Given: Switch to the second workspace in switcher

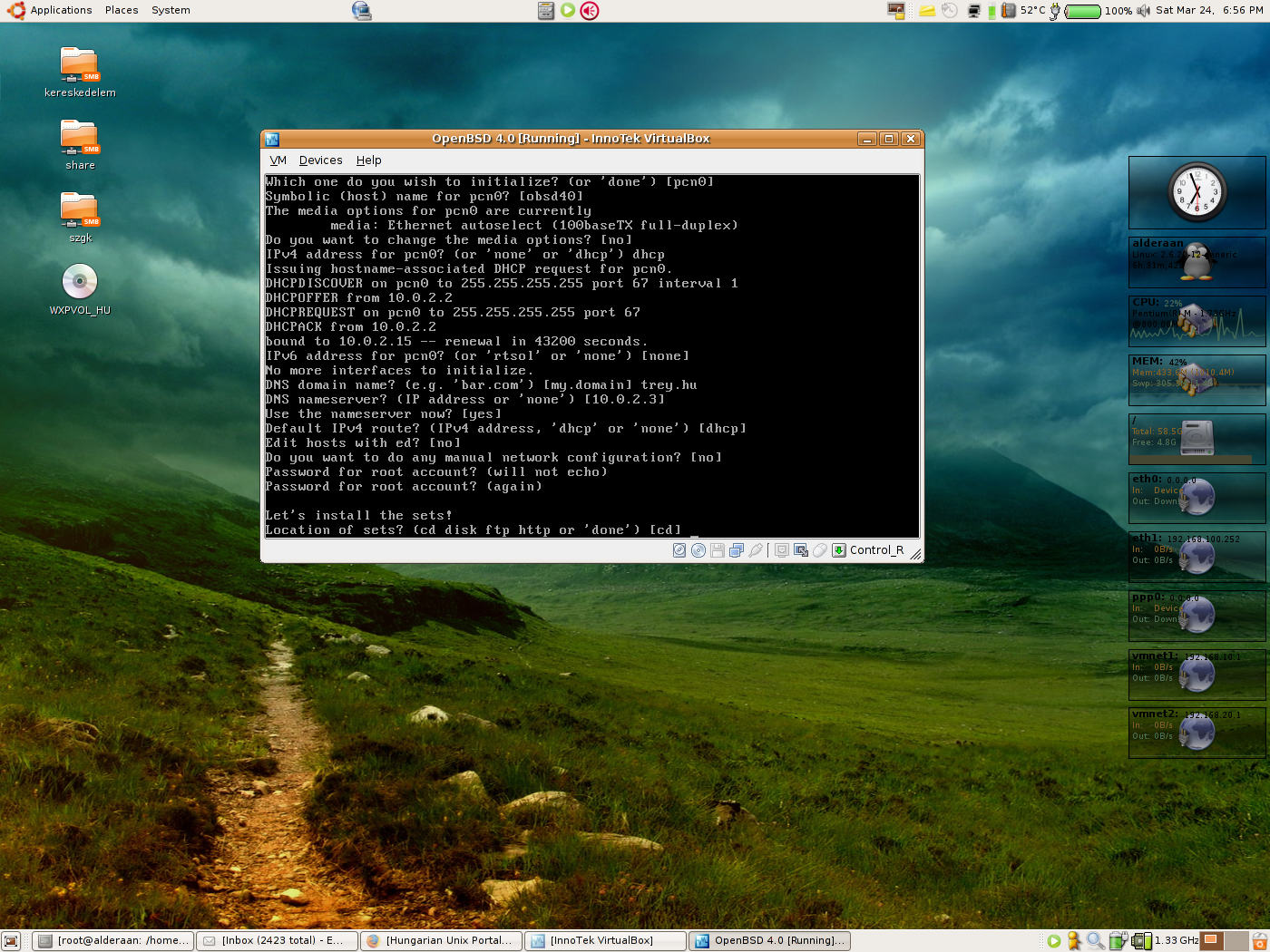Looking at the screenshot, I should click(1236, 940).
